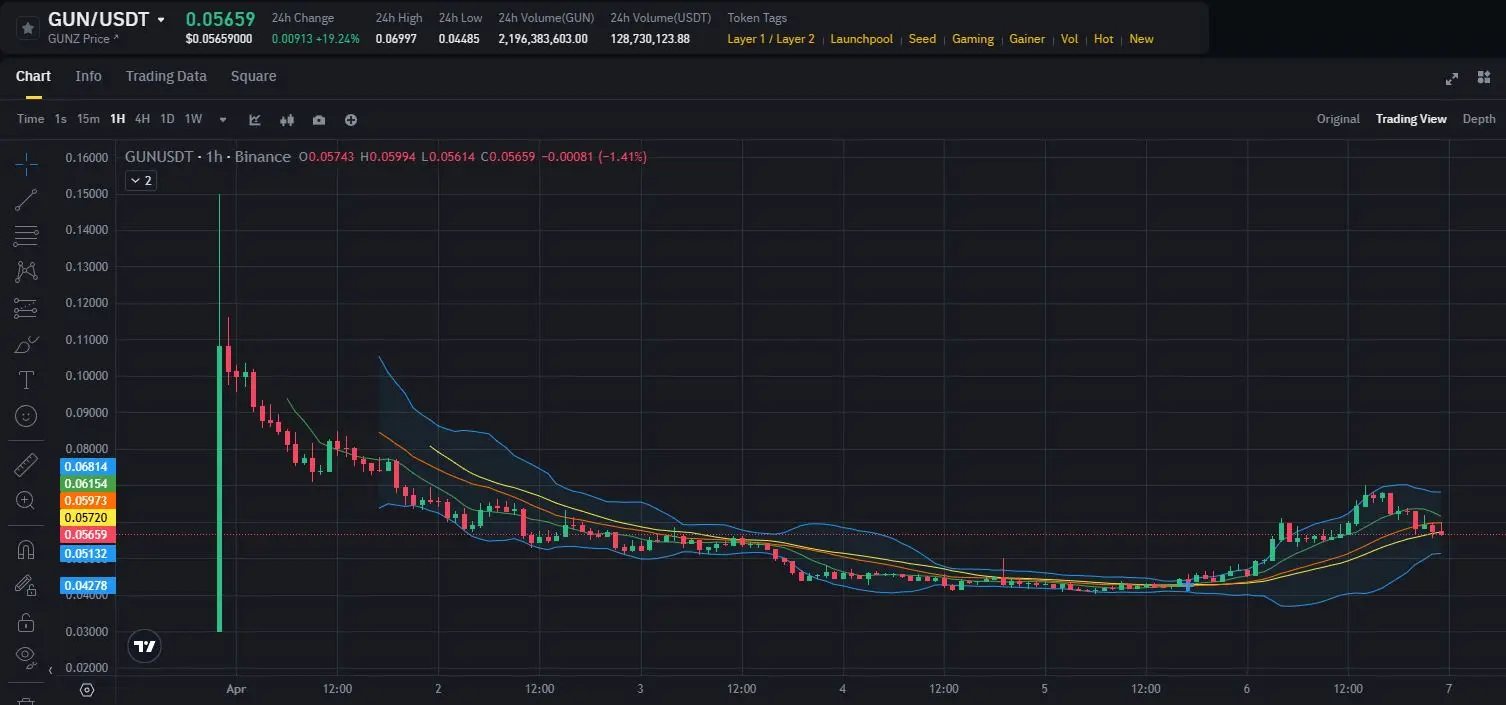Toggle lock all drawing tools
Screen dimensions: 1506x705
pos(27,622)
